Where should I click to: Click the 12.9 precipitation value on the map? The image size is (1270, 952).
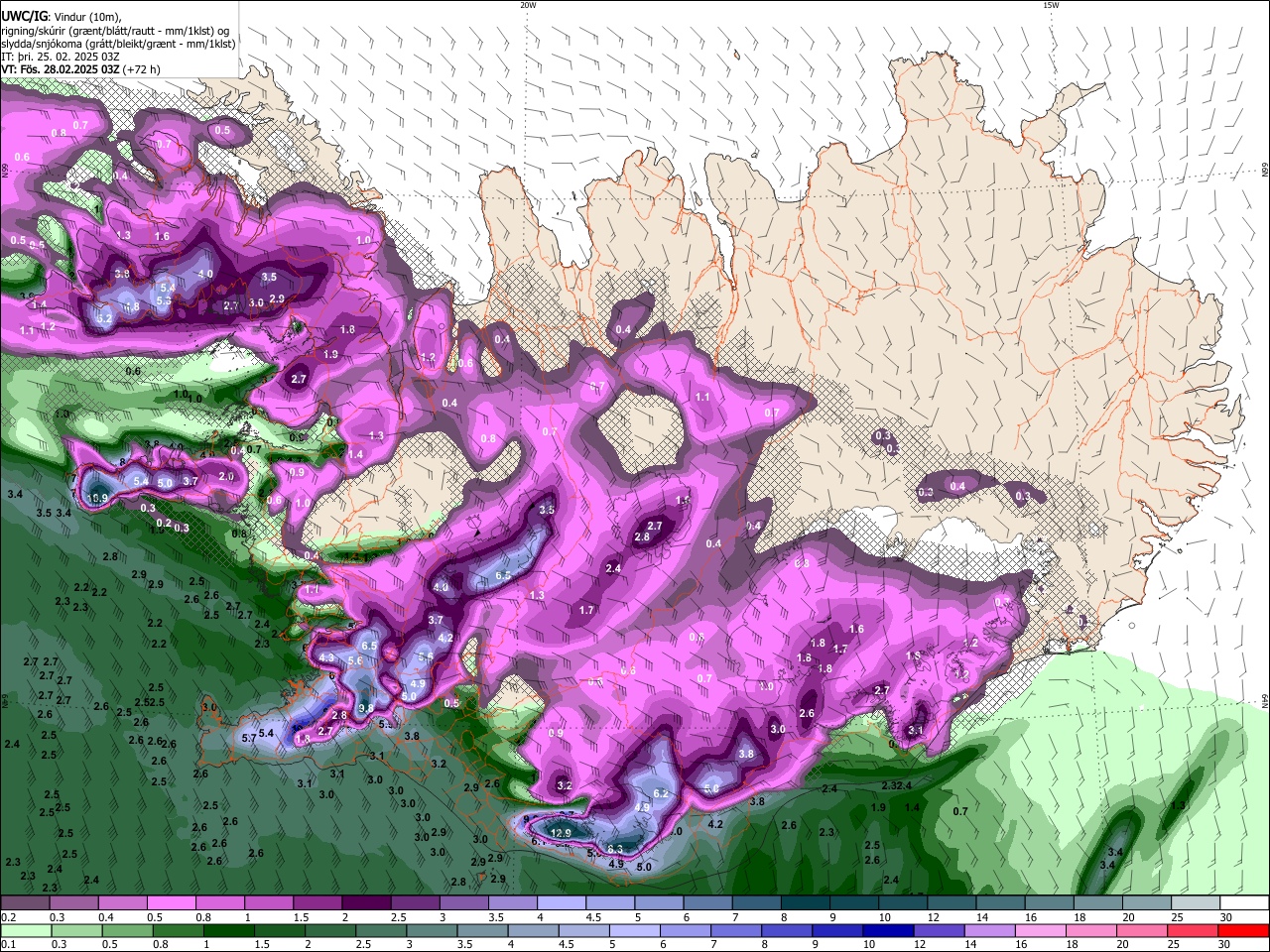tap(561, 834)
